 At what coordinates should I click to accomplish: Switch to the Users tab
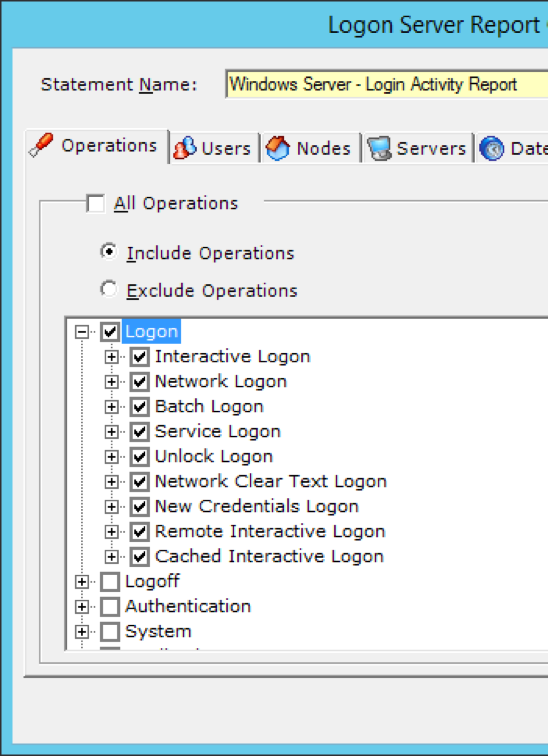click(214, 148)
